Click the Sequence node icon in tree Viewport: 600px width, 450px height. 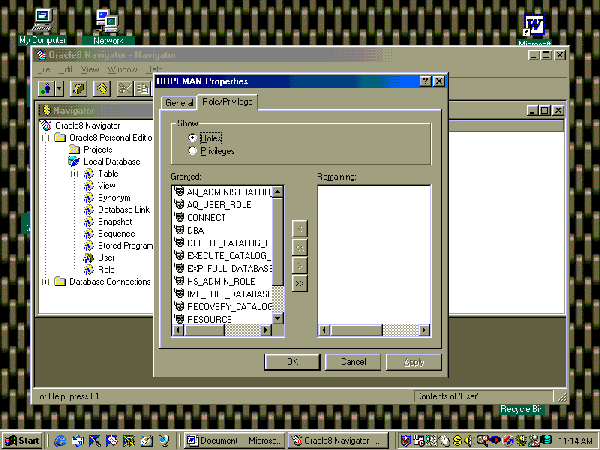89,233
